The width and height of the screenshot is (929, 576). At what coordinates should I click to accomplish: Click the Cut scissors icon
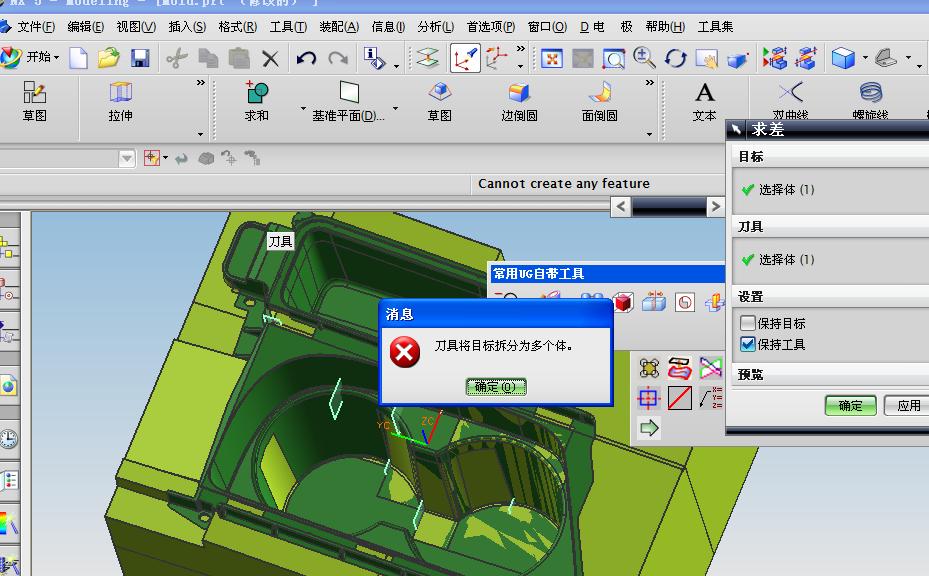(x=177, y=58)
